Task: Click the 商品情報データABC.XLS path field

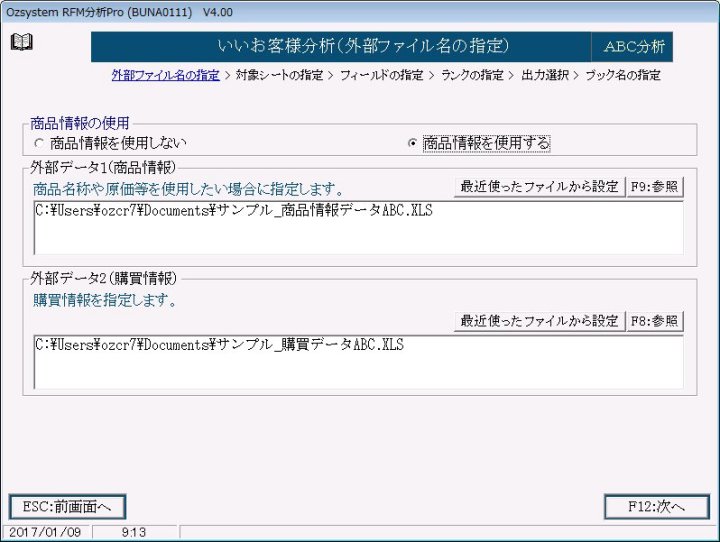Action: (x=359, y=228)
